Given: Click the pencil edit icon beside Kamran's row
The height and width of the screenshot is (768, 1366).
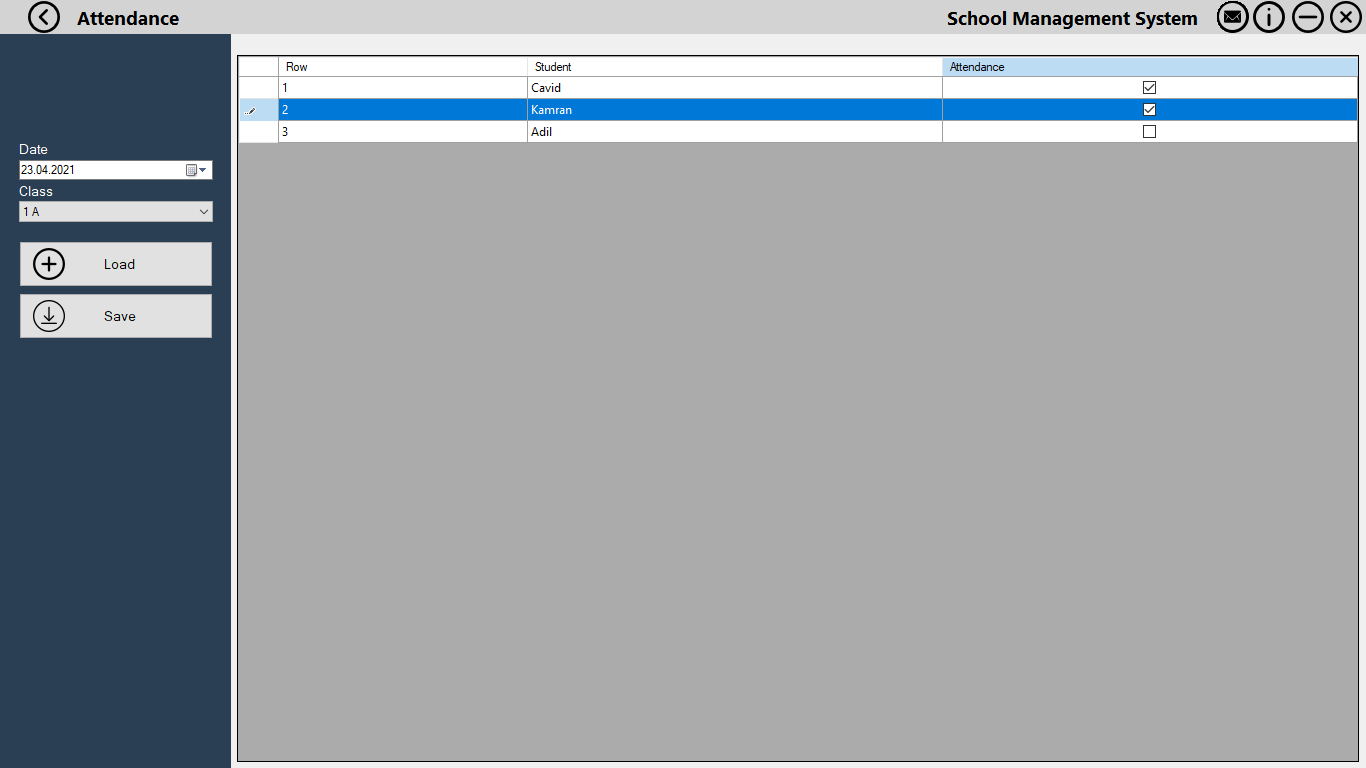Looking at the screenshot, I should 252,109.
